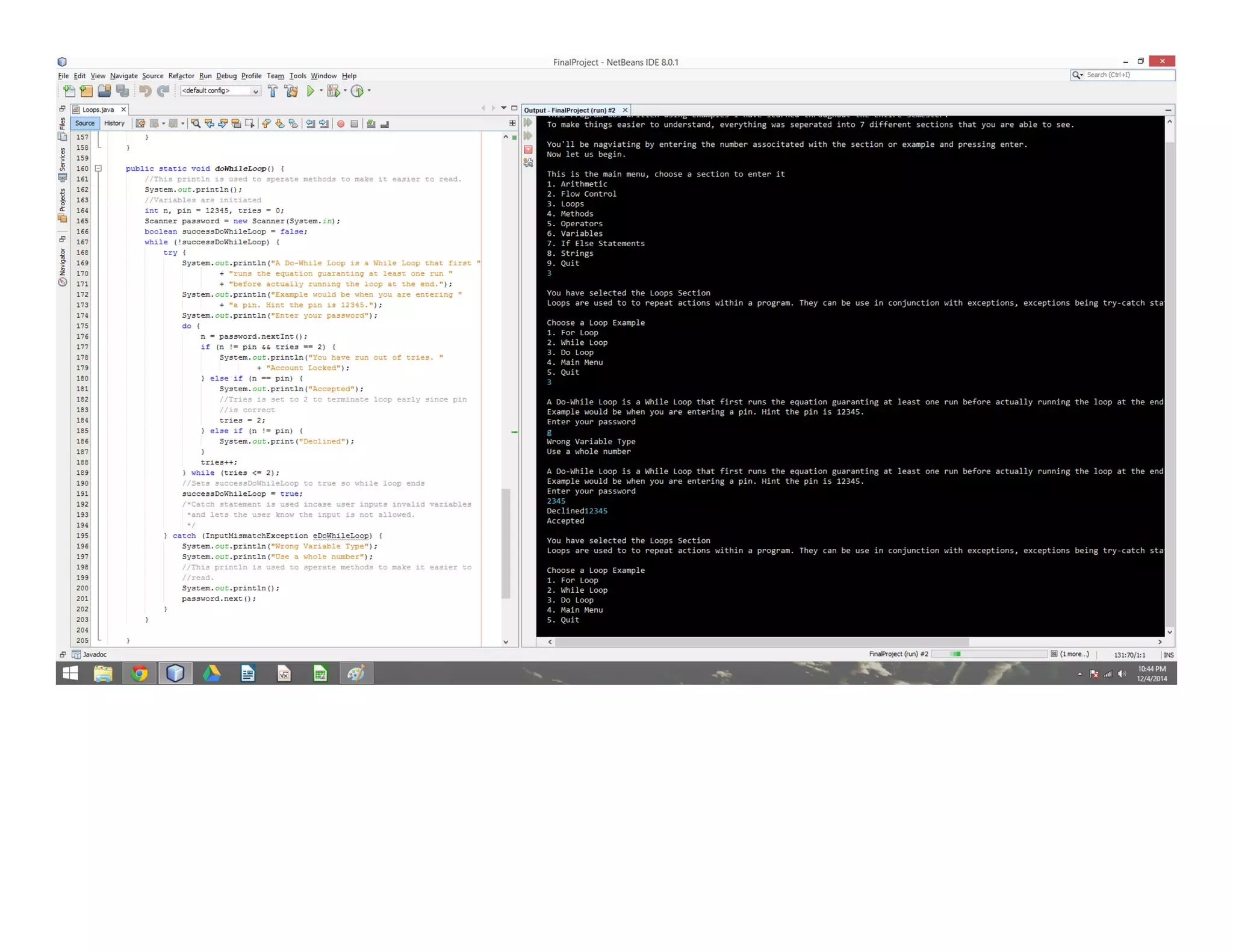Image resolution: width=1233 pixels, height=952 pixels.
Task: Click the (1 more...) status link
Action: click(x=1073, y=654)
